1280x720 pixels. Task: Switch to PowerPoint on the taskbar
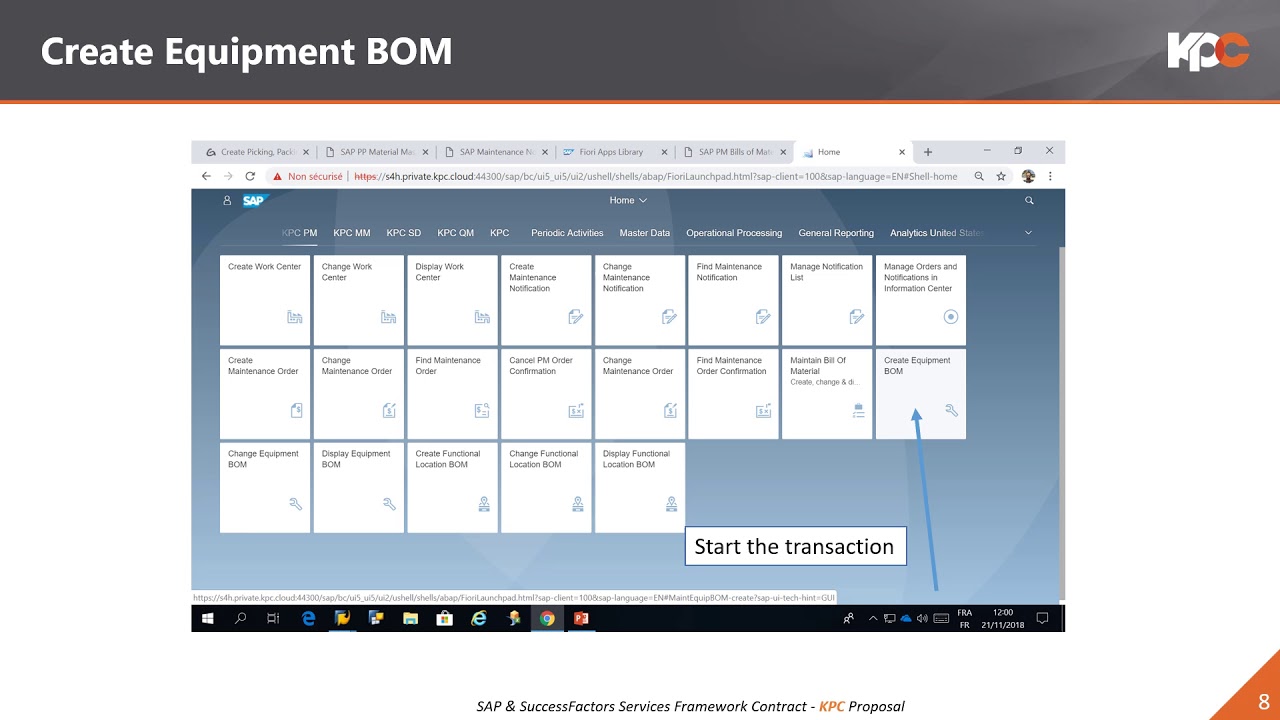coord(581,619)
